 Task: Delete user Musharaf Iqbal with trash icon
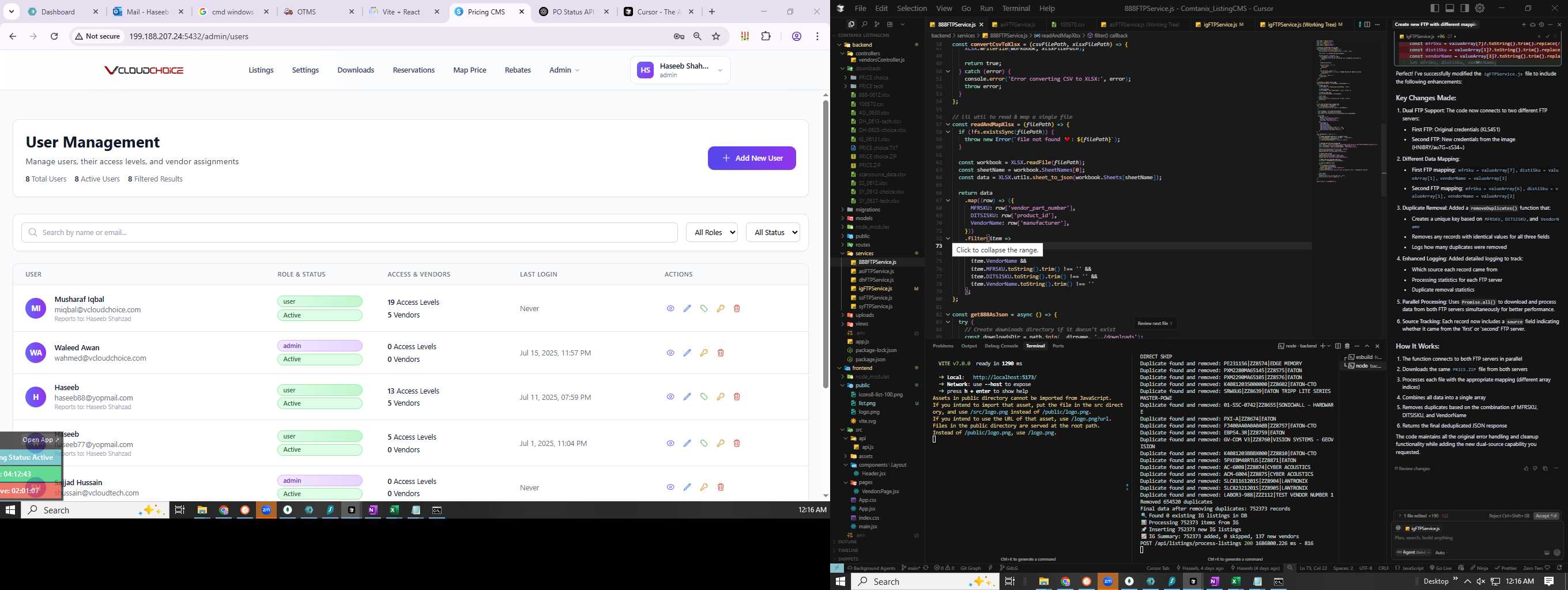tap(737, 308)
